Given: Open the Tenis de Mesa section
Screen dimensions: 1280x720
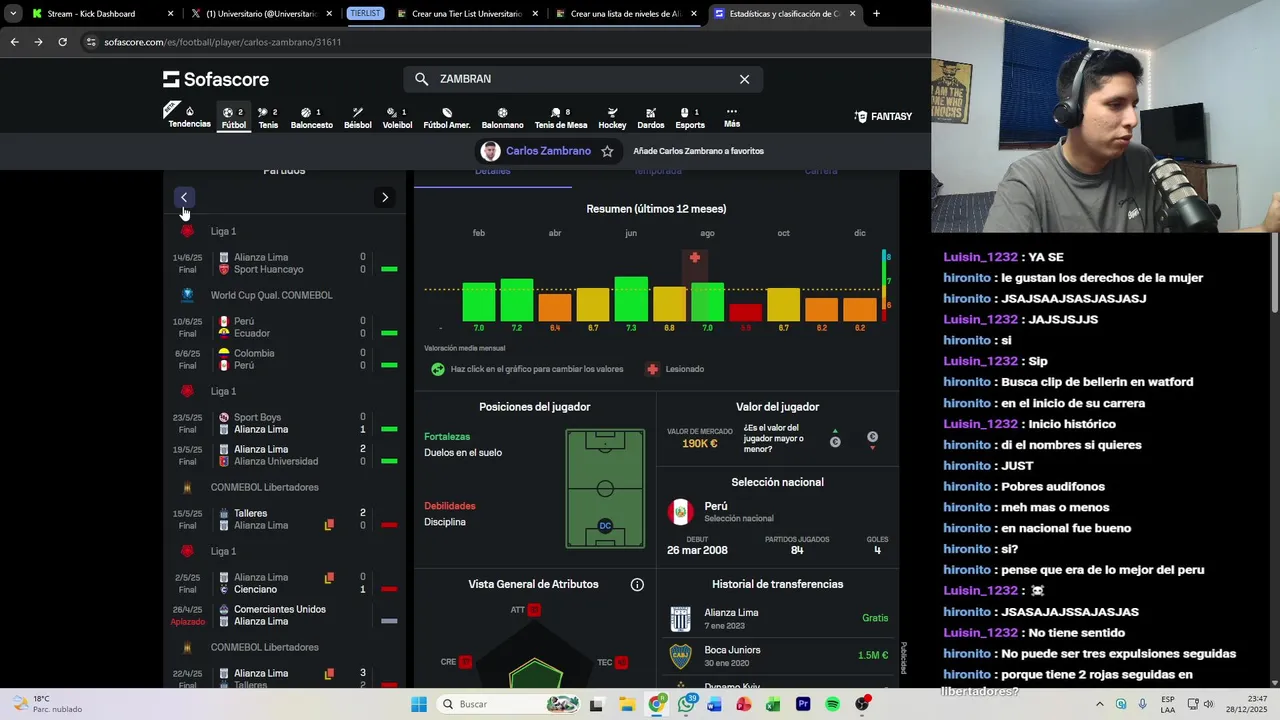Looking at the screenshot, I should 561,117.
